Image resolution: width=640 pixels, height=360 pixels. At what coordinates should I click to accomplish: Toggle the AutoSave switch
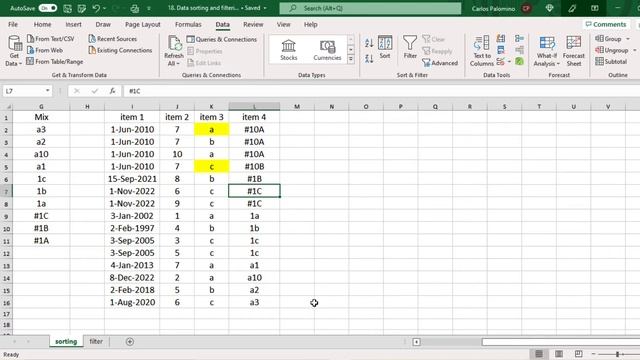point(48,8)
